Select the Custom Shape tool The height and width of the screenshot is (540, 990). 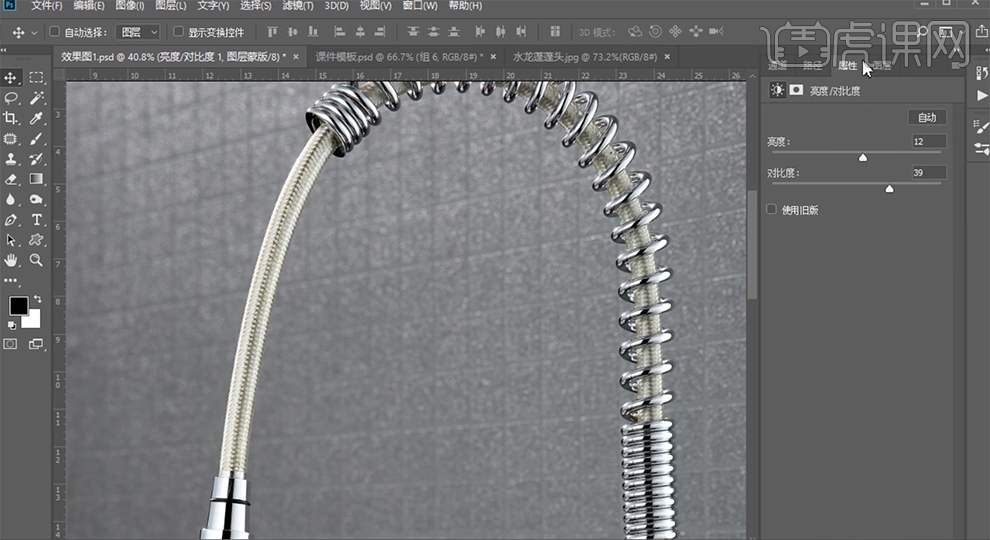[x=36, y=240]
